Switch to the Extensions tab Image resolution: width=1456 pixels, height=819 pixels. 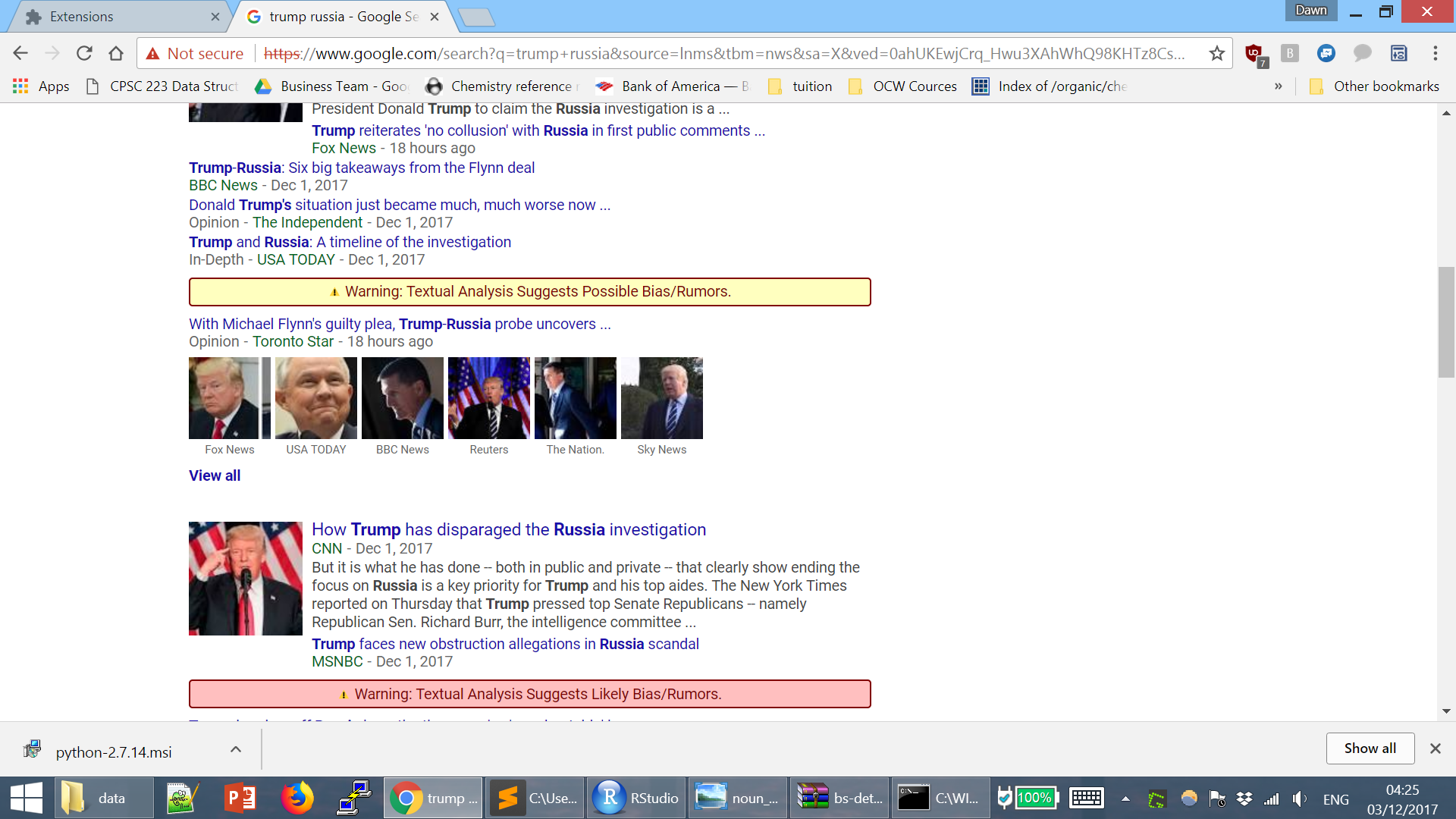[x=114, y=17]
